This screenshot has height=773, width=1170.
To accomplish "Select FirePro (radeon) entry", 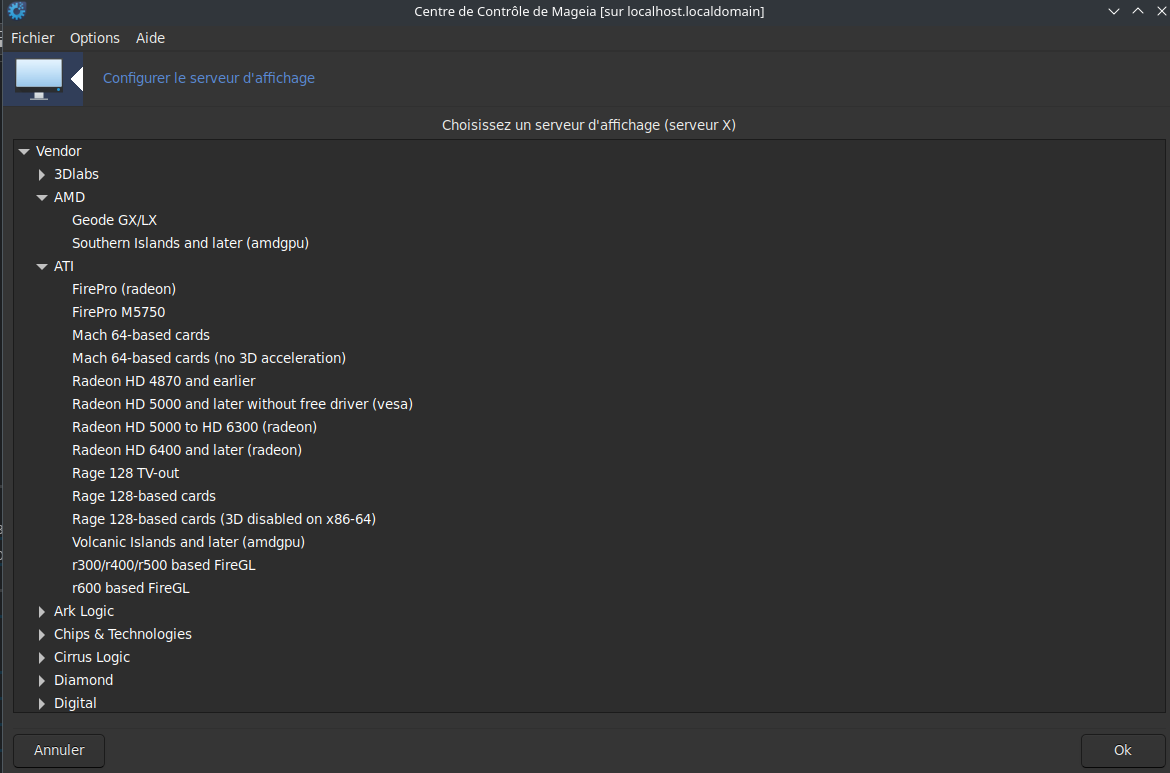I will pyautogui.click(x=124, y=290).
